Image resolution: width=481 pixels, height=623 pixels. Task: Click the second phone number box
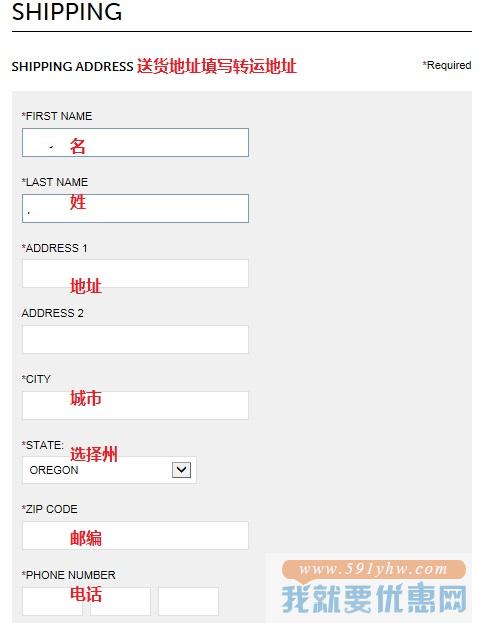click(120, 602)
